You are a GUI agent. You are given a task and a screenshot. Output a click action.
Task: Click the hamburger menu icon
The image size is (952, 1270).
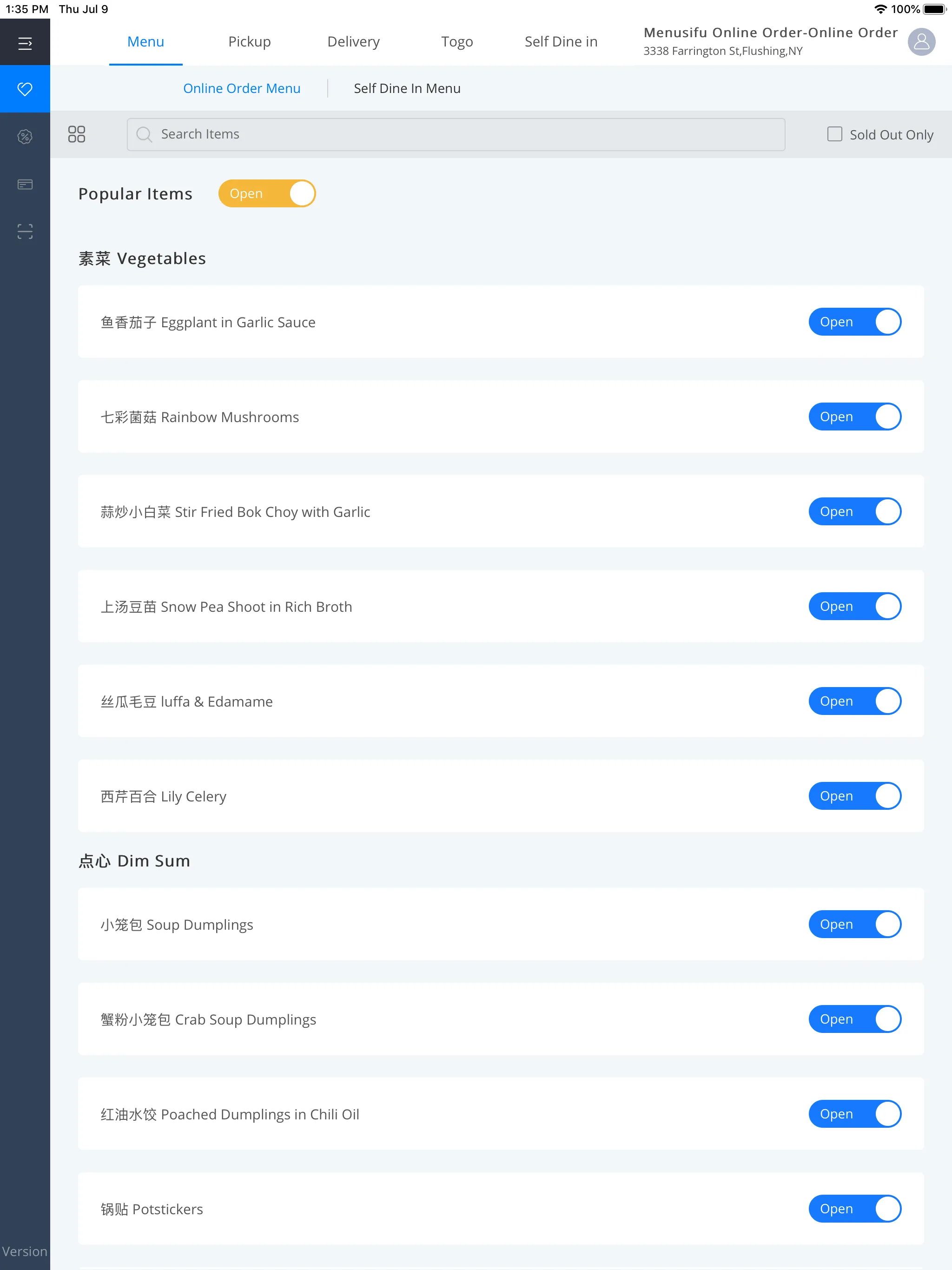[x=24, y=41]
